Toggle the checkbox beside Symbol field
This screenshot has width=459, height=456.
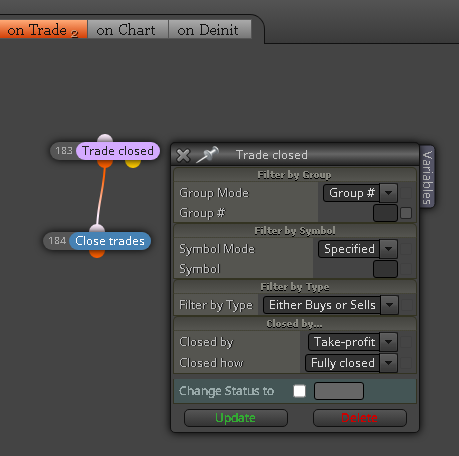pos(406,269)
